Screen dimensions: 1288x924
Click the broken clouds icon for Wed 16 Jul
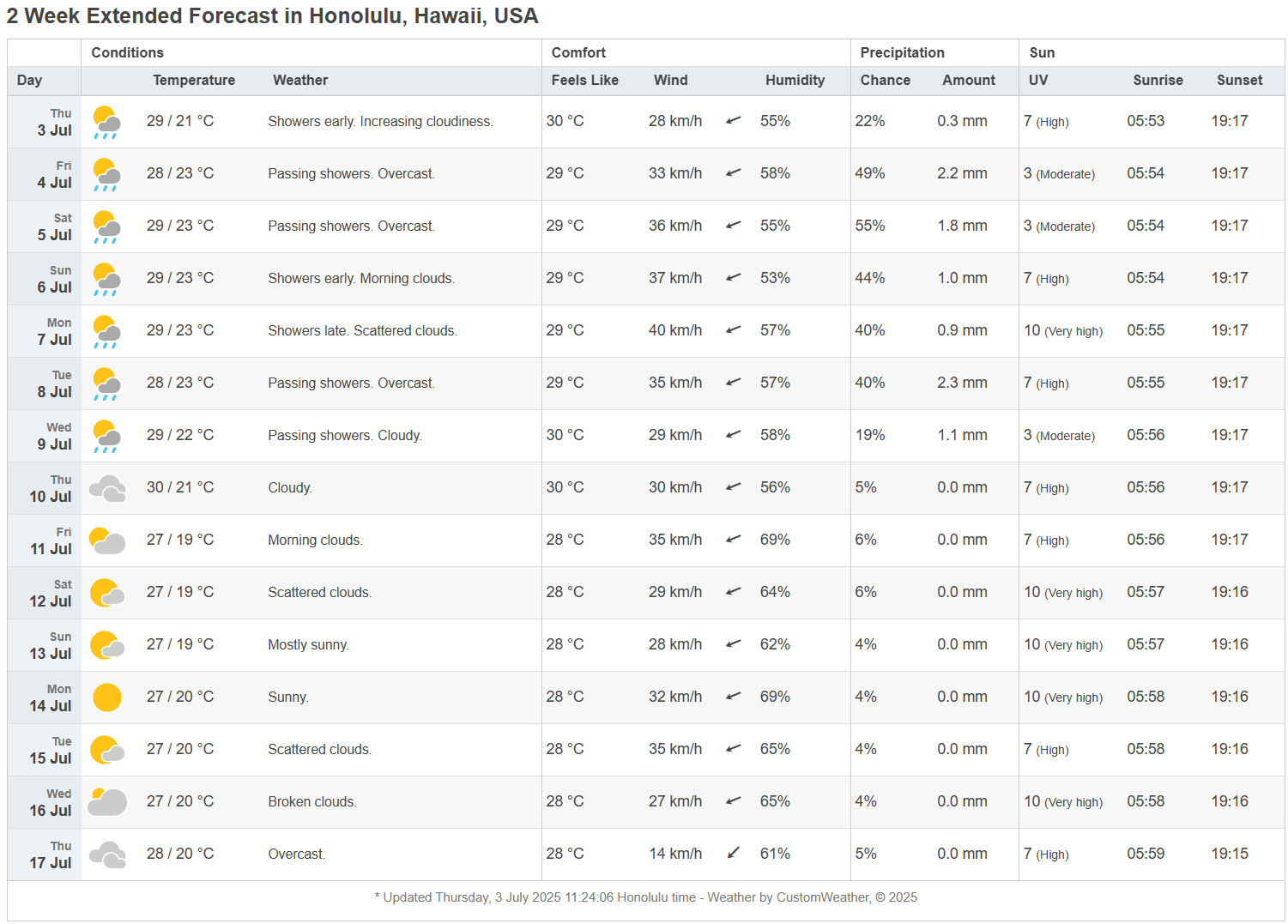(x=107, y=802)
